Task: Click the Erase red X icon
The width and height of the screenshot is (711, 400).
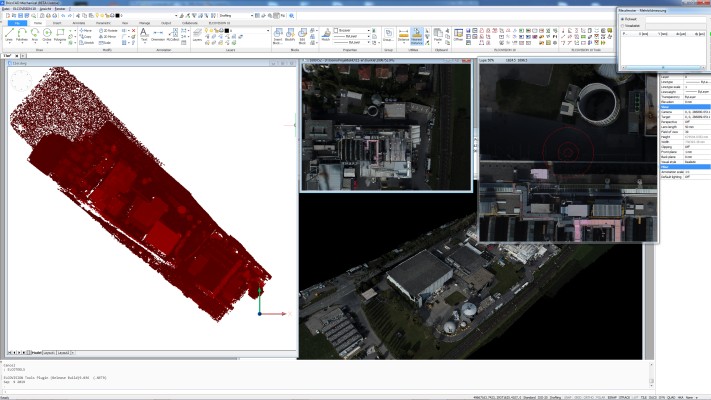Action: (133, 30)
